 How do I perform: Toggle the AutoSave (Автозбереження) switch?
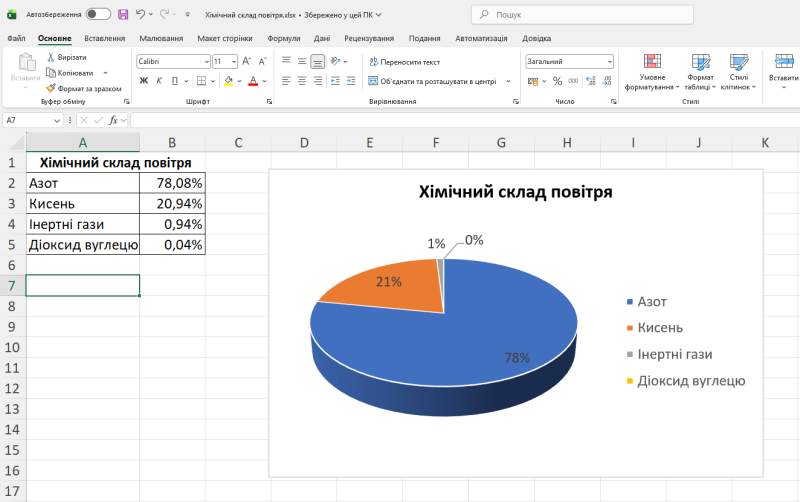coord(98,15)
